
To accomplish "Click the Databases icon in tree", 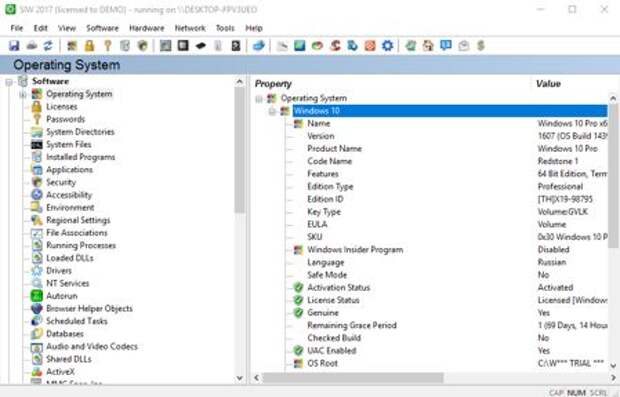I will (37, 334).
